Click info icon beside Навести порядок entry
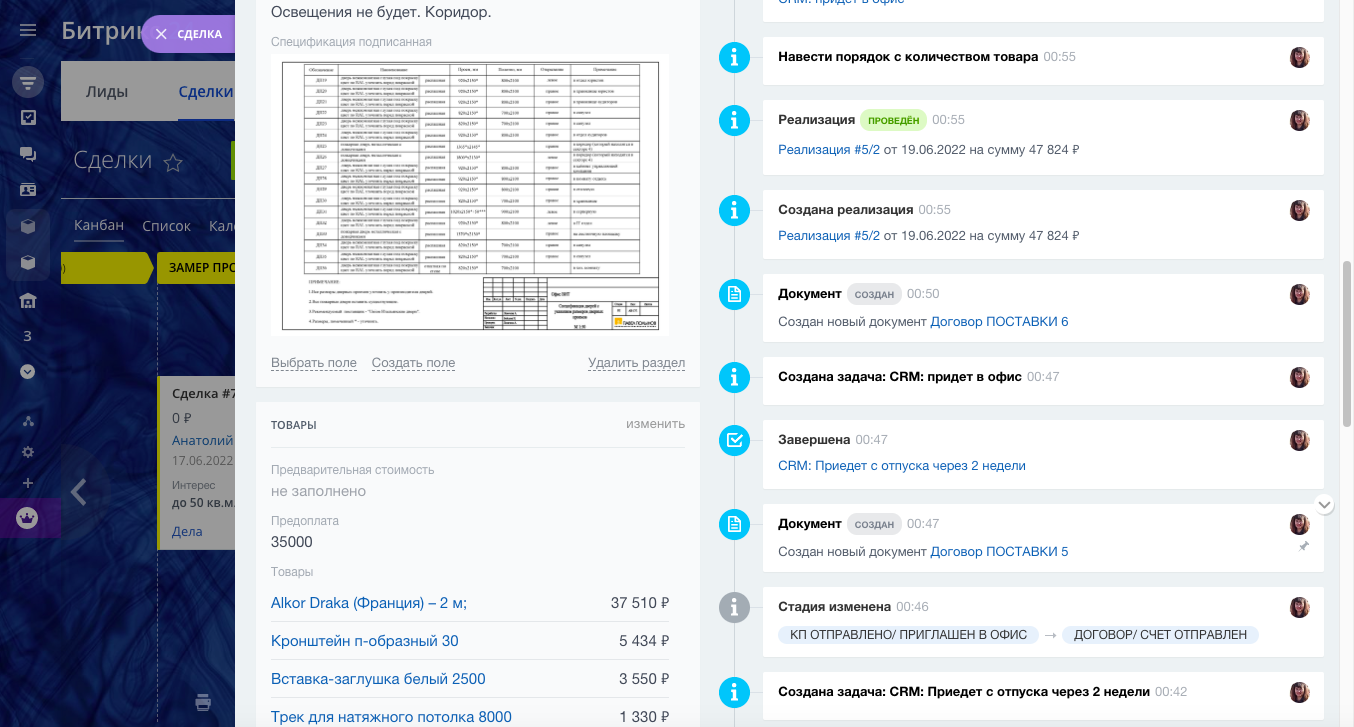 pos(735,58)
